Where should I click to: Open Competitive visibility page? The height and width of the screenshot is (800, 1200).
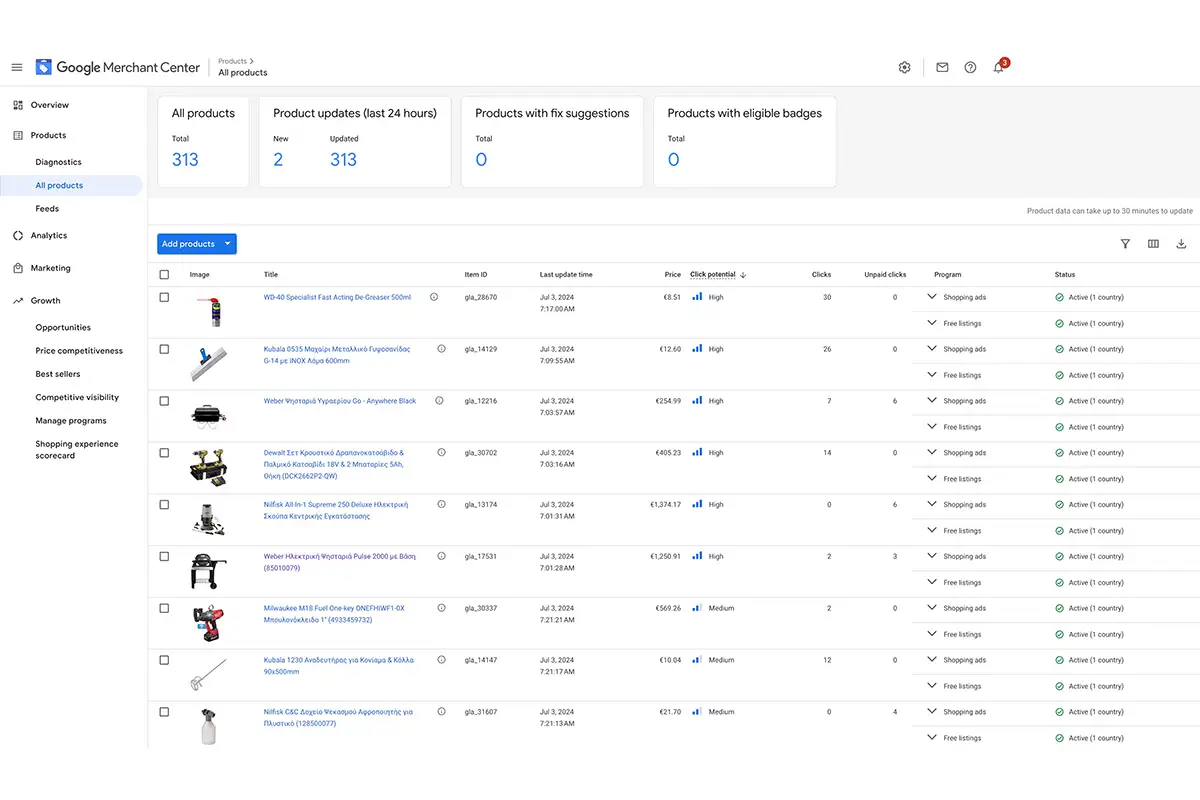77,398
